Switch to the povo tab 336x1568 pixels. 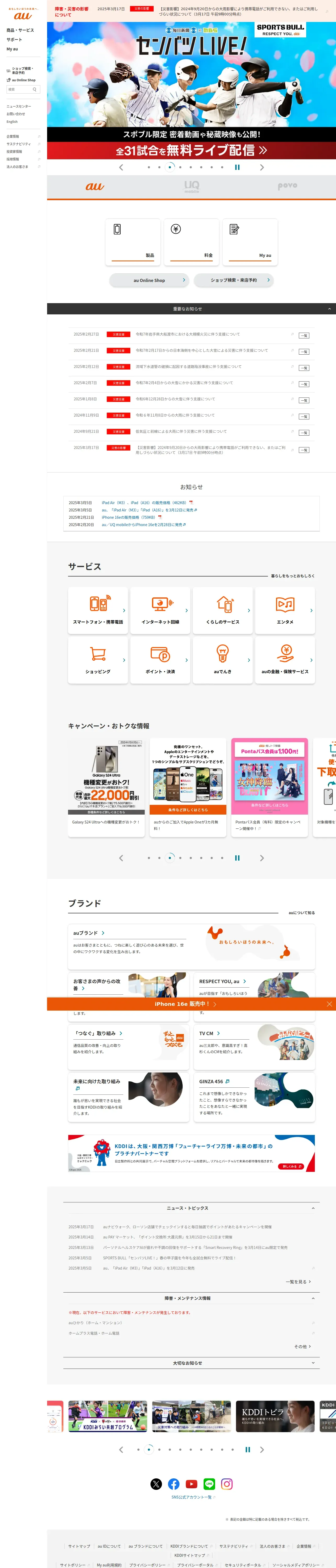pos(288,186)
